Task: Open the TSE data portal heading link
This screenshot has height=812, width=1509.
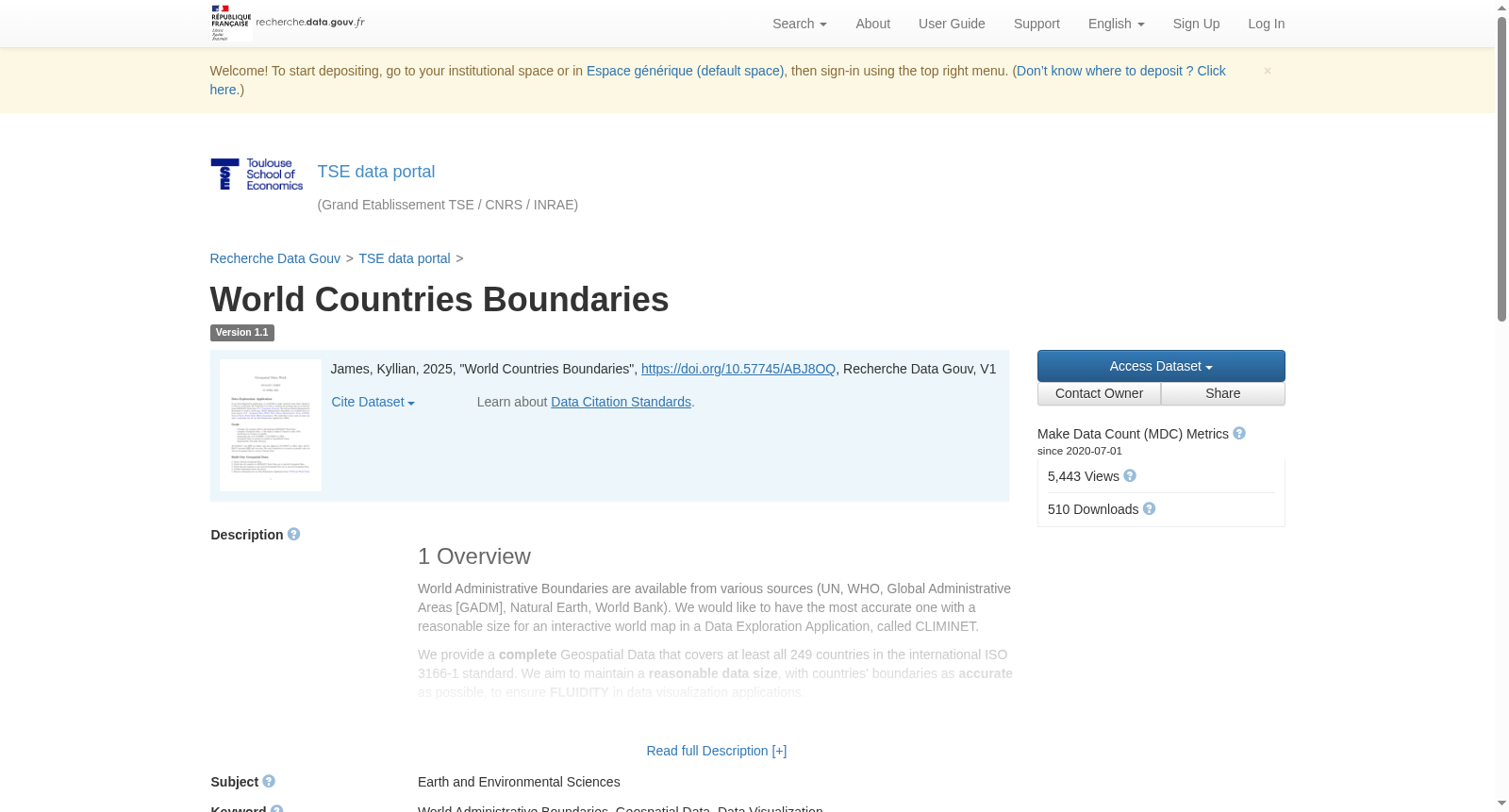Action: point(375,172)
